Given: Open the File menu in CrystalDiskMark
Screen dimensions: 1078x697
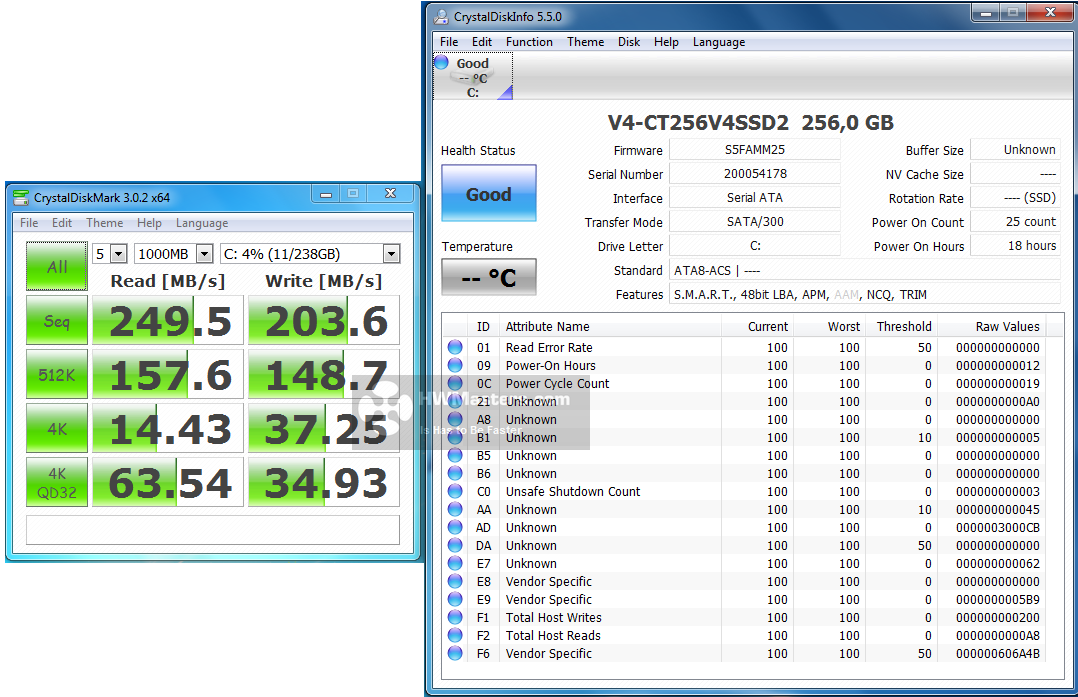Looking at the screenshot, I should coord(29,223).
